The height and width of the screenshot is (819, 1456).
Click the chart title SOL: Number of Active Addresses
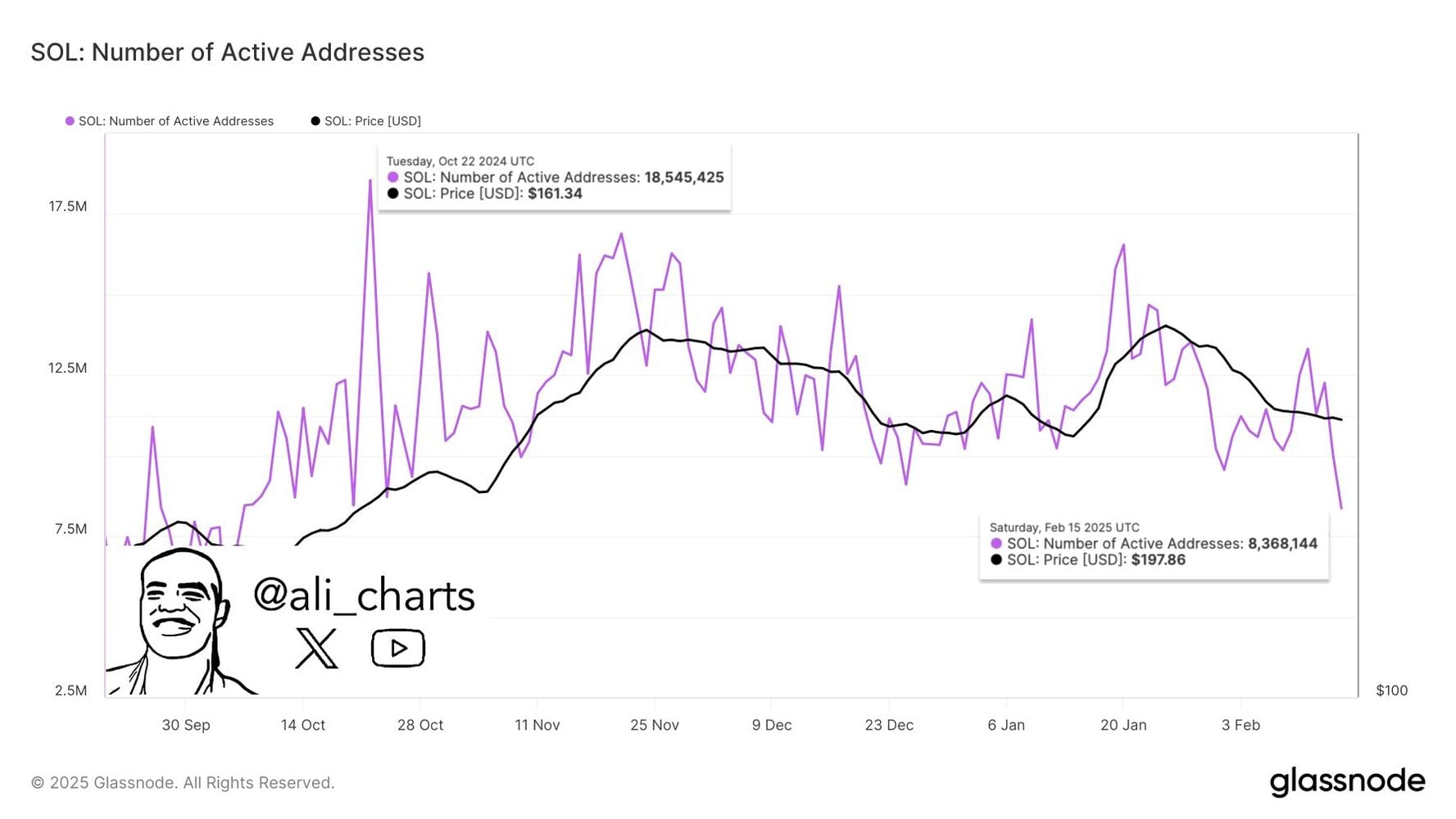[x=228, y=52]
